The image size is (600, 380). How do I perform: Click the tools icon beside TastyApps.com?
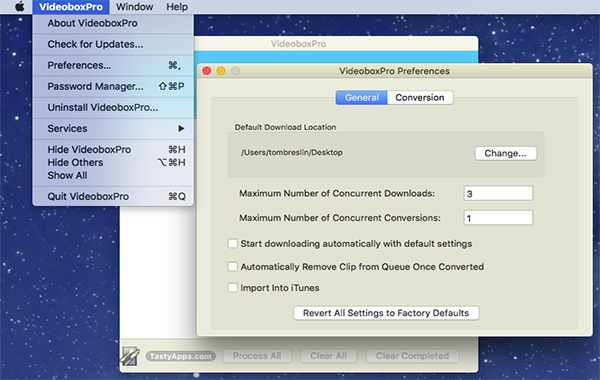(x=130, y=356)
